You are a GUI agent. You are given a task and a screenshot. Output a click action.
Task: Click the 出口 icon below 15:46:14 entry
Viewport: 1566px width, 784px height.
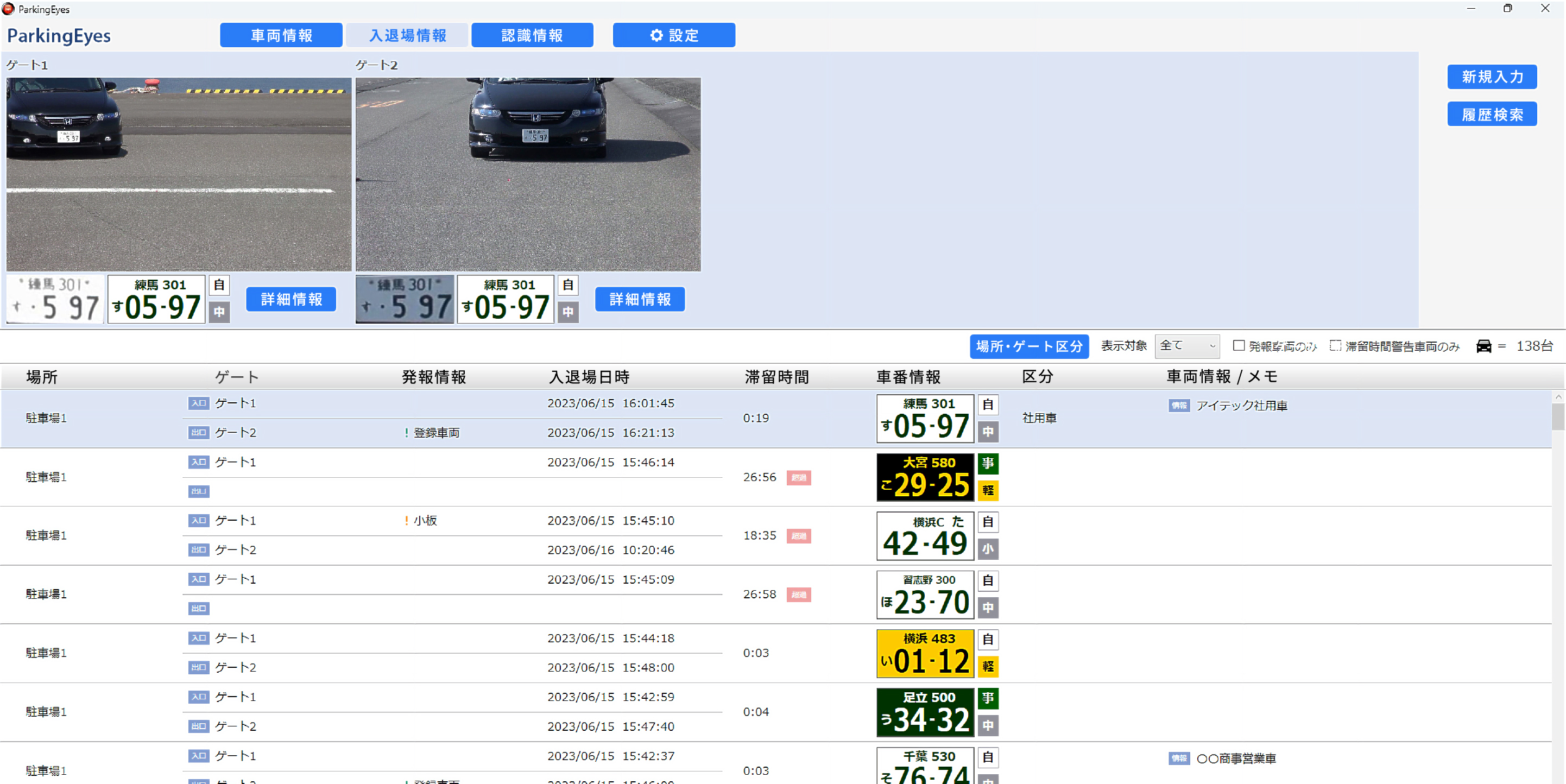(x=199, y=491)
